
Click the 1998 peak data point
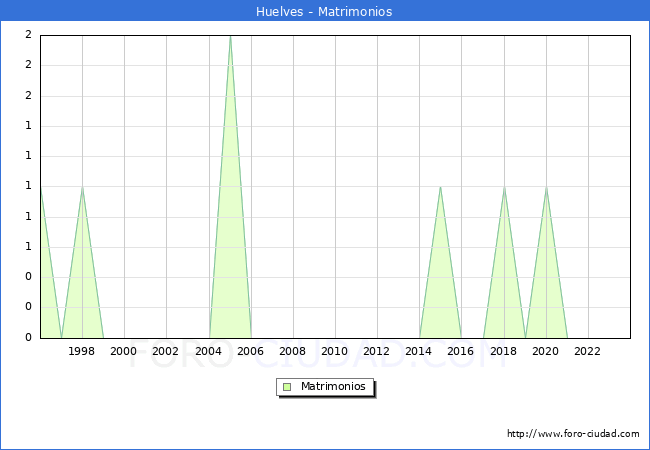pyautogui.click(x=82, y=187)
